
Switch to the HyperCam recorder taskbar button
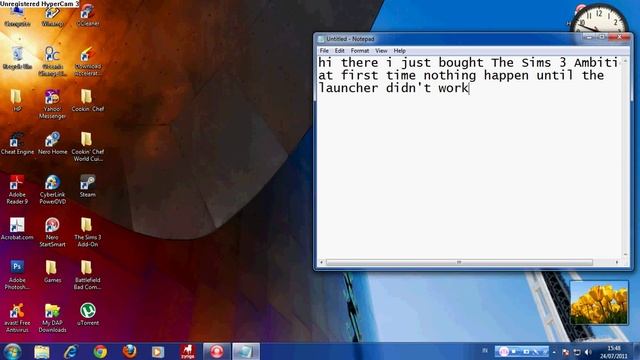tap(216, 351)
